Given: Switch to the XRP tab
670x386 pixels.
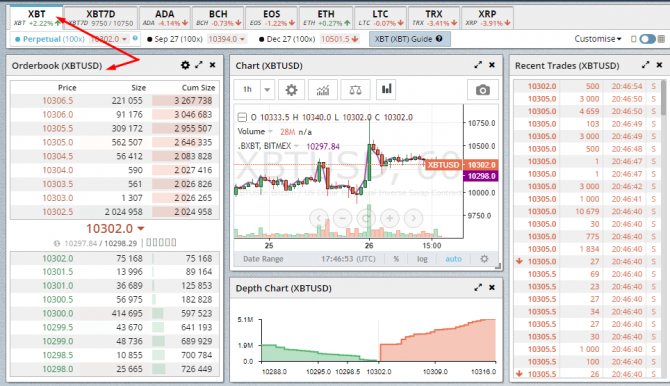Looking at the screenshot, I should [x=487, y=18].
